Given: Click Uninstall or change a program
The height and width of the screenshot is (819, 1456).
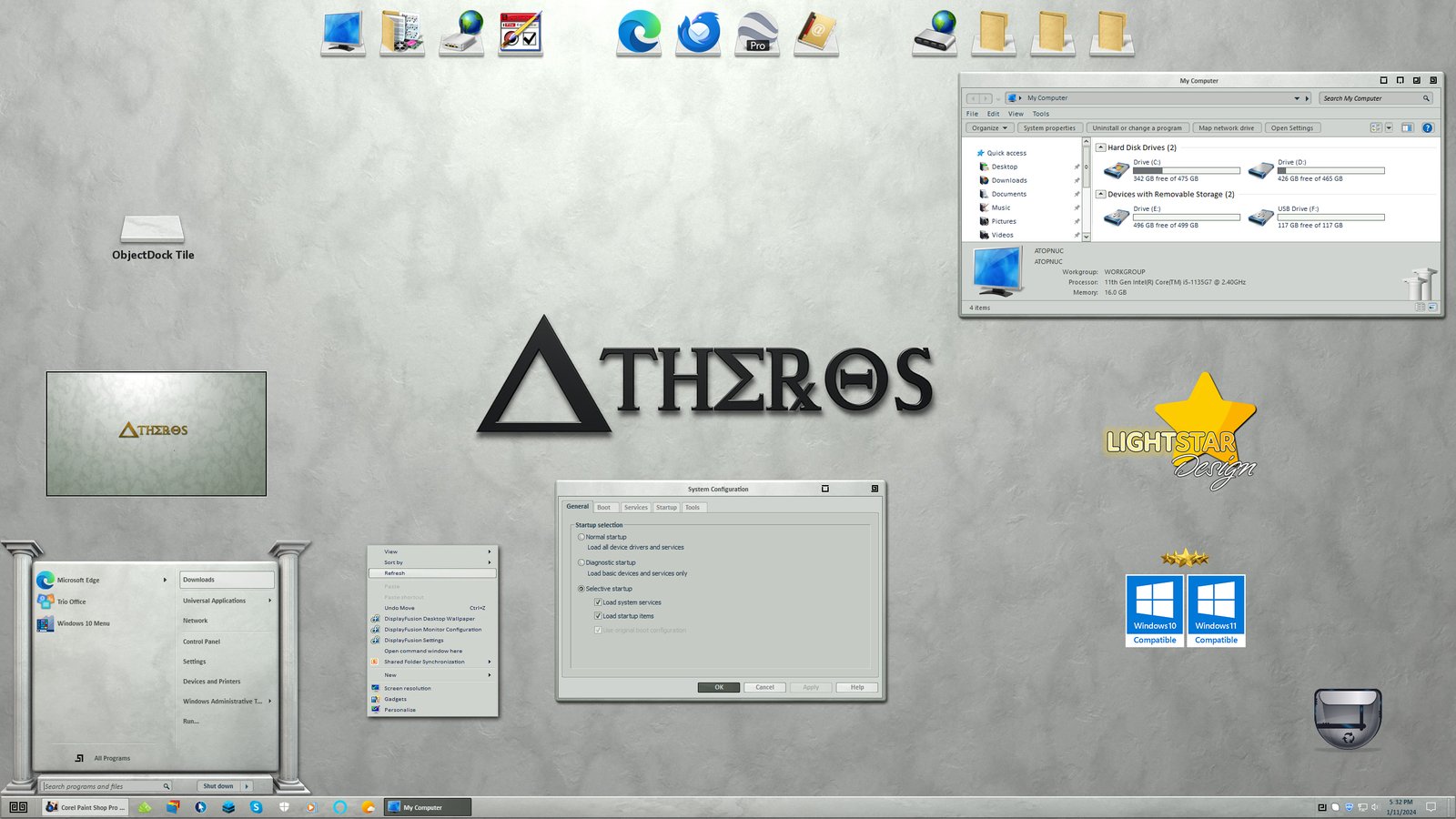Looking at the screenshot, I should [1137, 128].
